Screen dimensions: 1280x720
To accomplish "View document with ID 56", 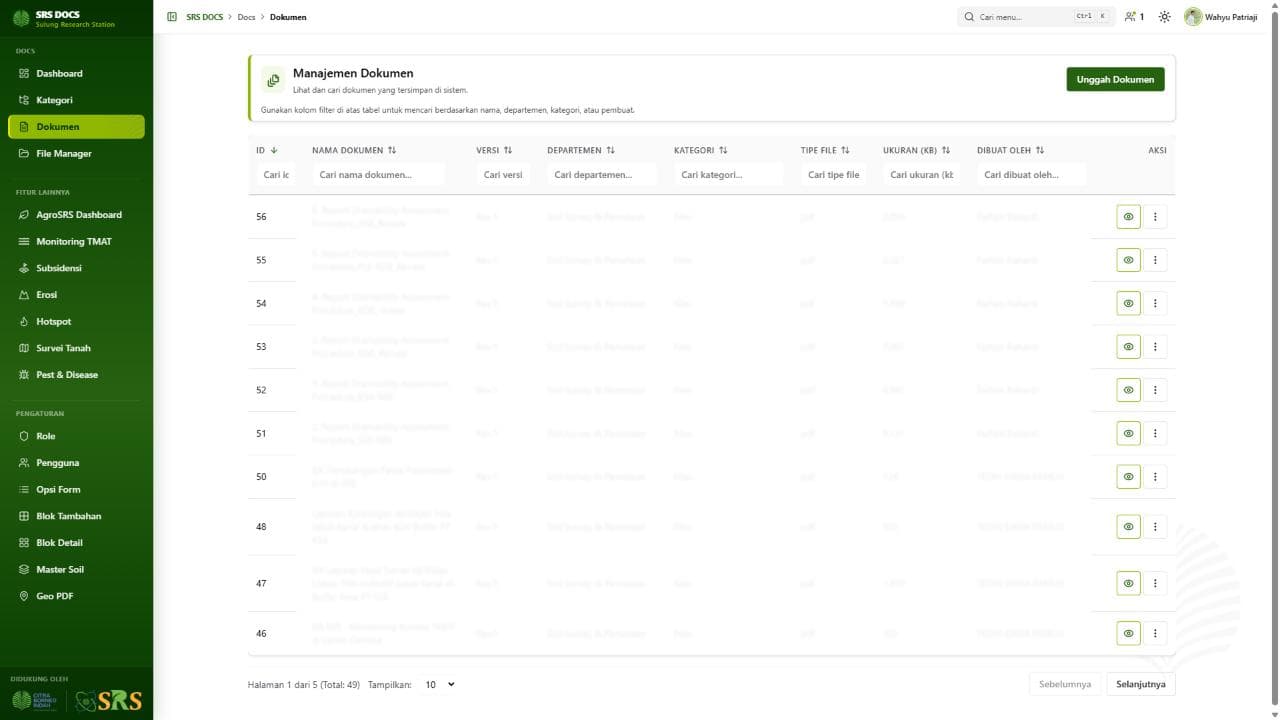I will tap(1128, 217).
